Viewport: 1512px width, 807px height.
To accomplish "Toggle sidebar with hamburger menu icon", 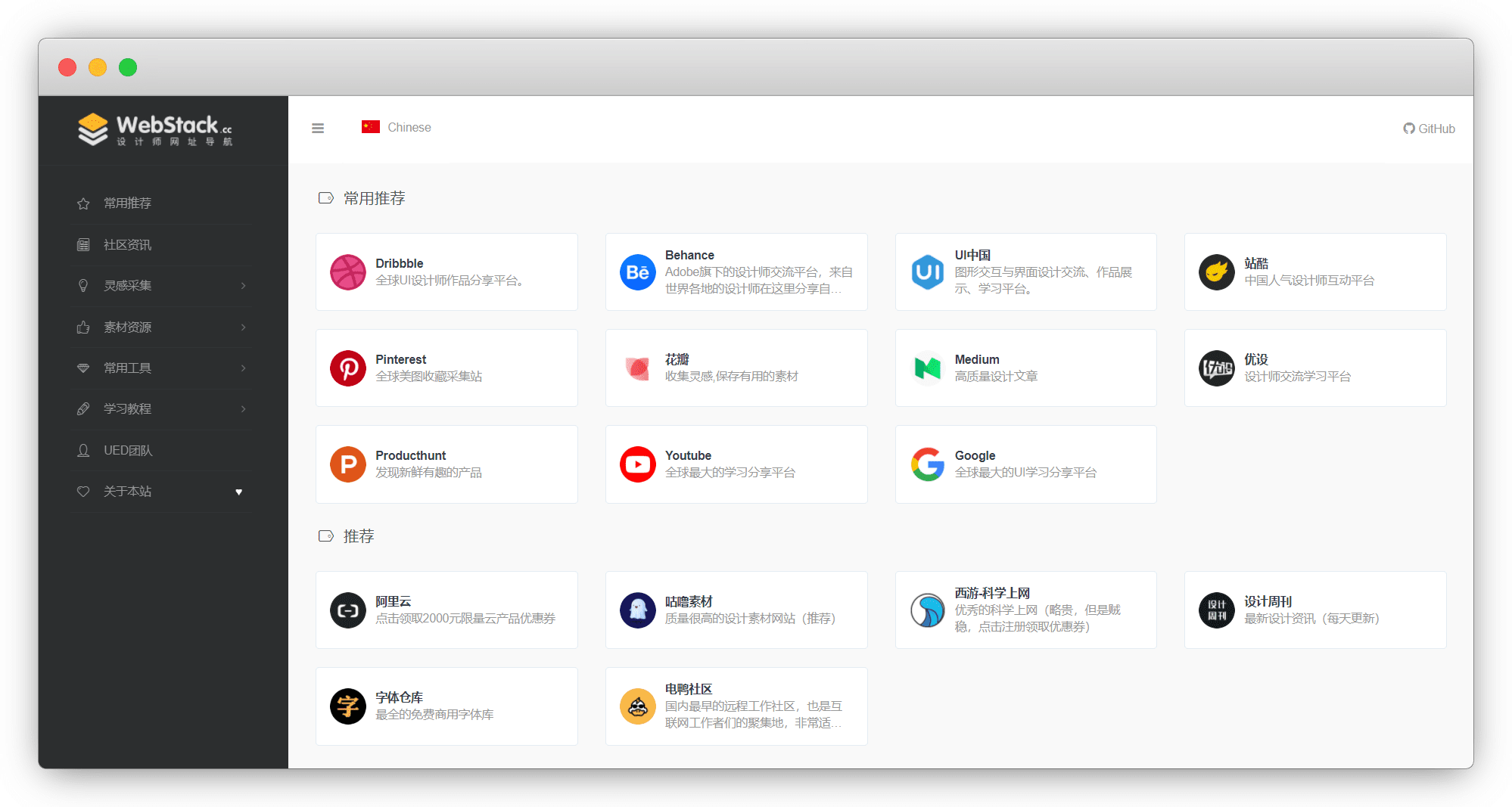I will (x=318, y=129).
